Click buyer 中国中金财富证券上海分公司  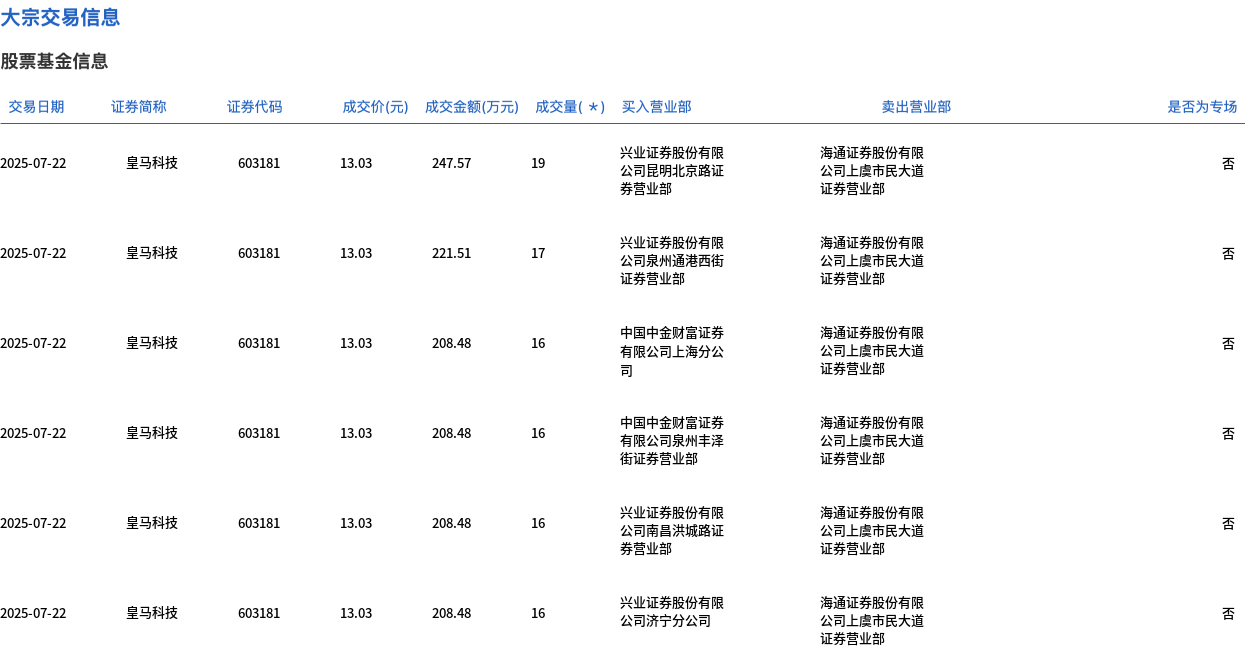click(672, 351)
